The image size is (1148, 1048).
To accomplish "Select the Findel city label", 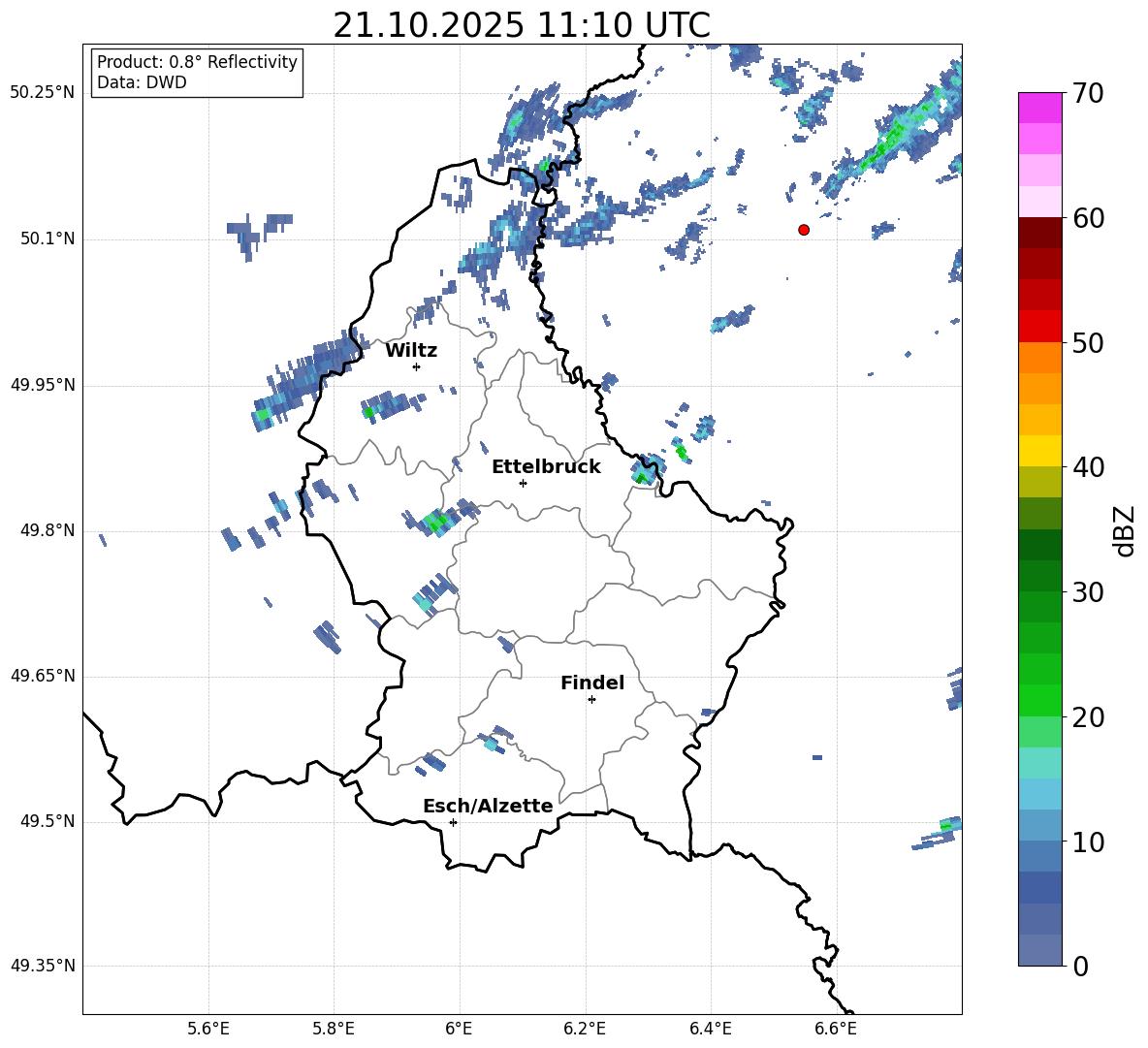I will tap(592, 683).
